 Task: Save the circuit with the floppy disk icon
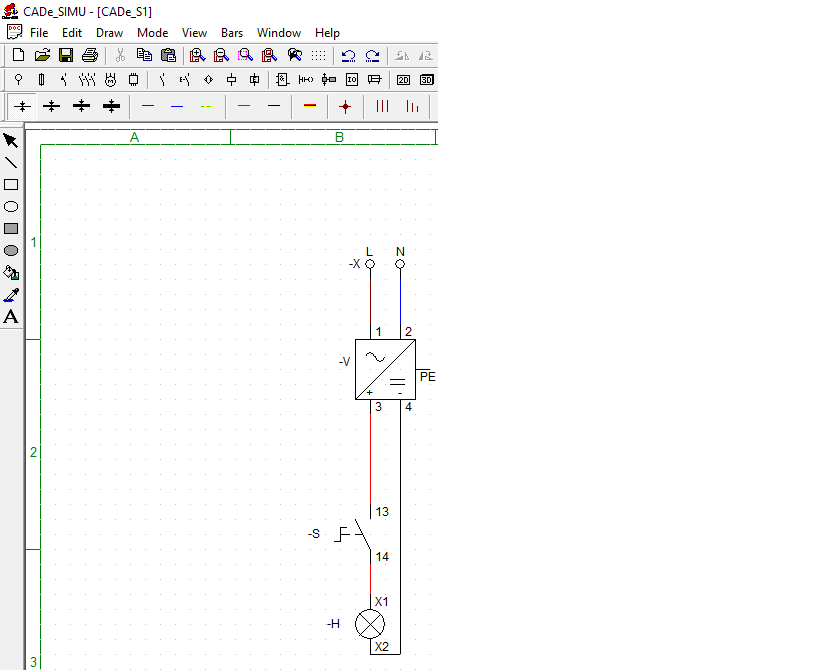(x=66, y=55)
